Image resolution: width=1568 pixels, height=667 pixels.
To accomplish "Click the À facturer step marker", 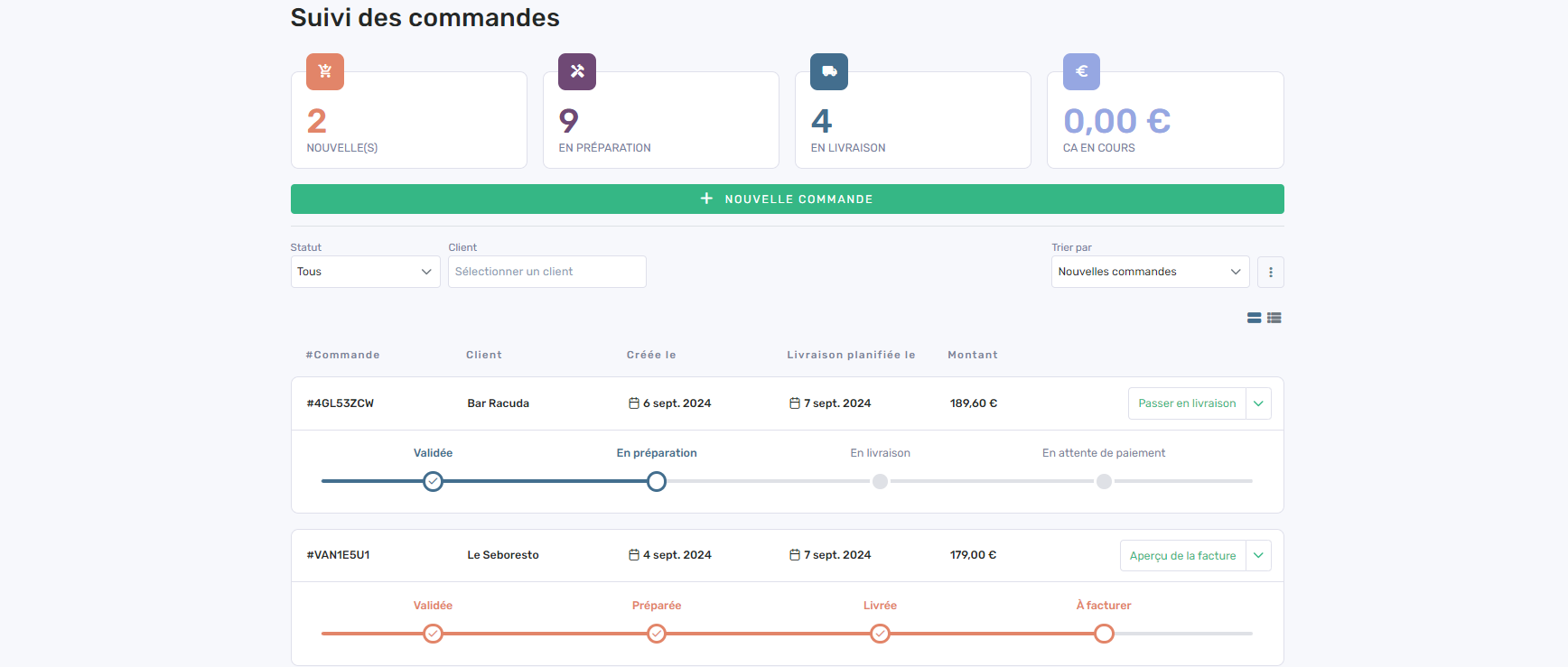I will (1104, 634).
